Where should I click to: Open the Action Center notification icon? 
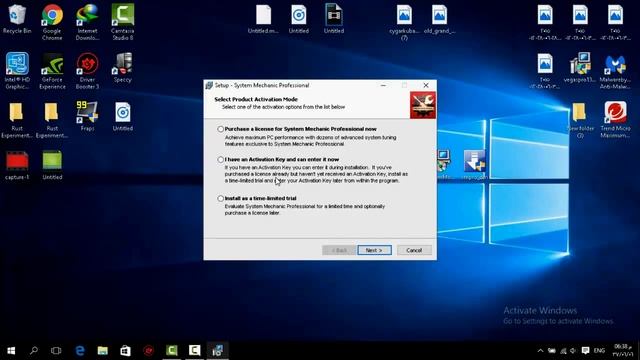(585, 351)
